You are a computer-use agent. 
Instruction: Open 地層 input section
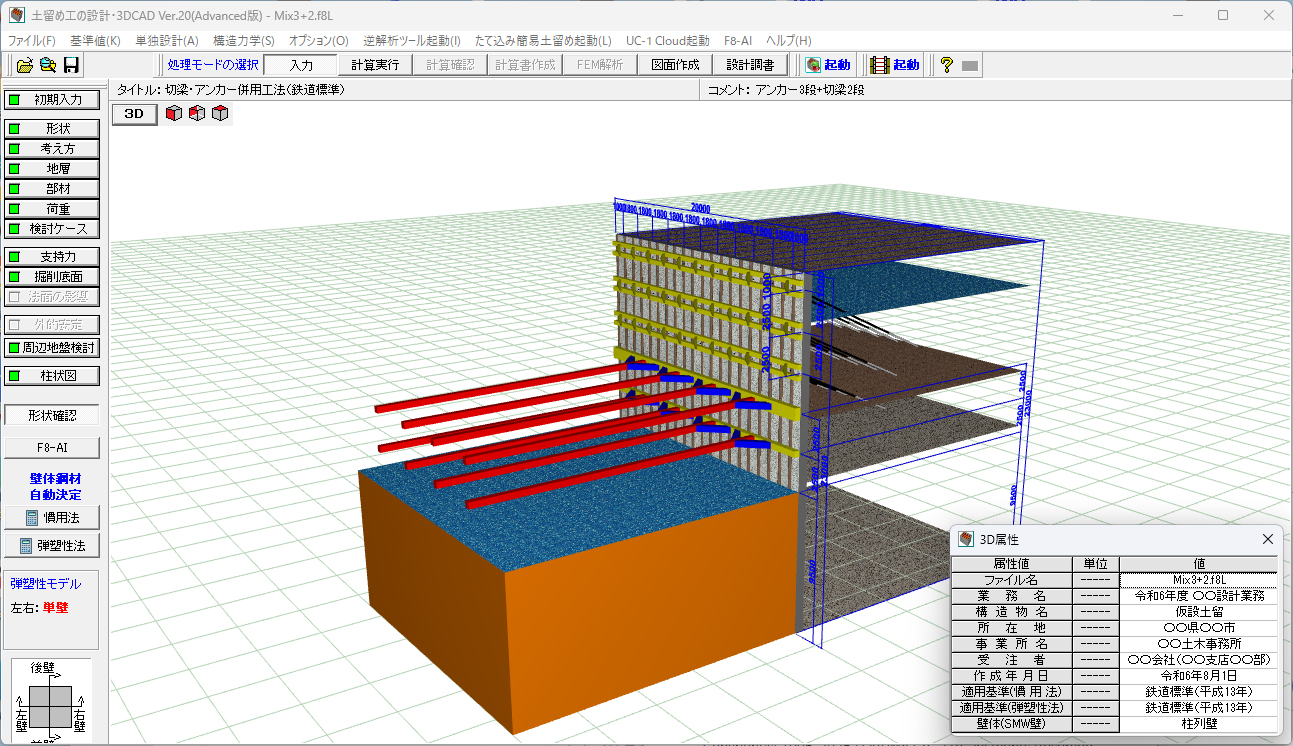tap(53, 168)
